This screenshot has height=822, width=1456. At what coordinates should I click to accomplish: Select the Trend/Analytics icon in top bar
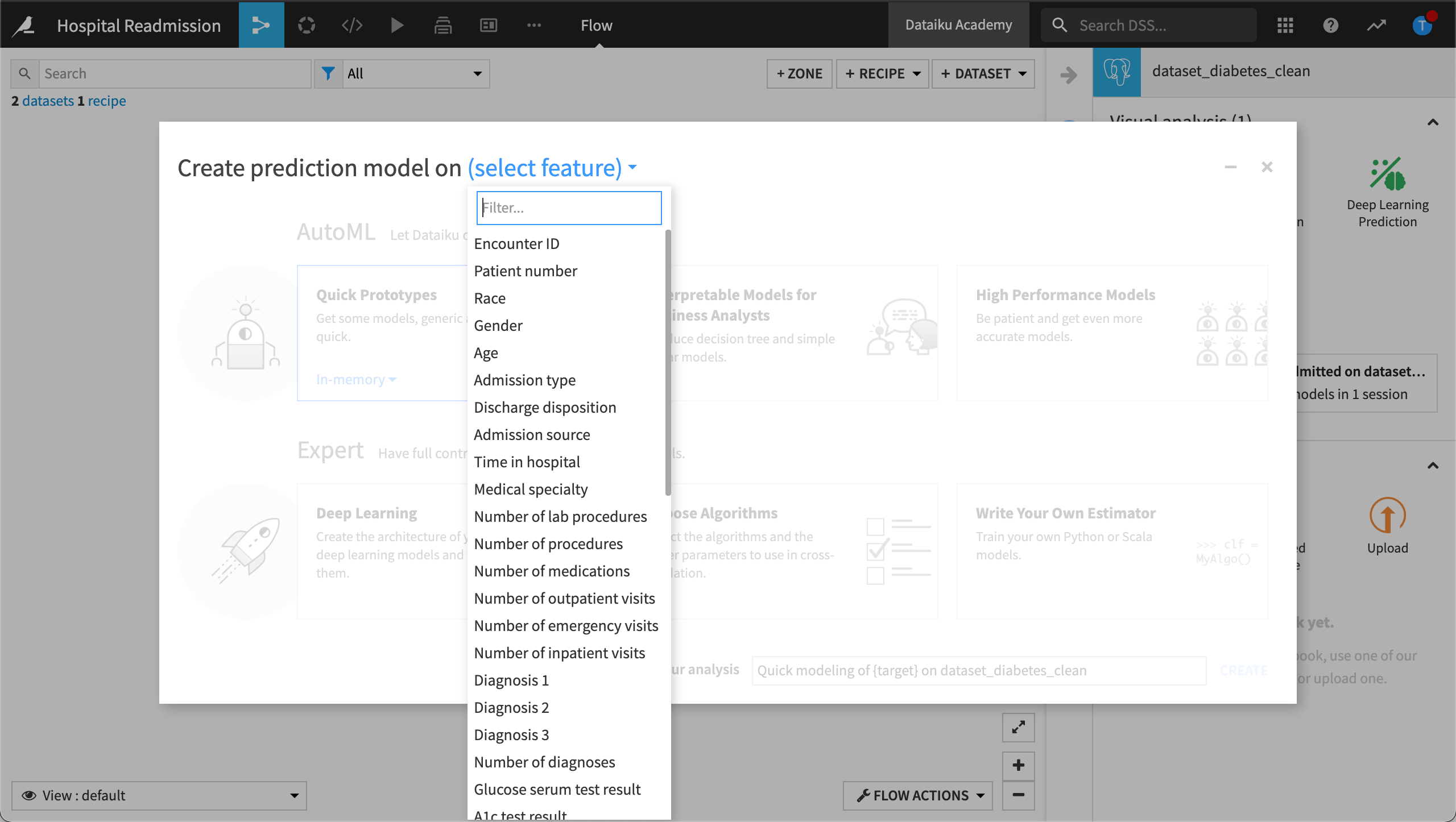1377,24
